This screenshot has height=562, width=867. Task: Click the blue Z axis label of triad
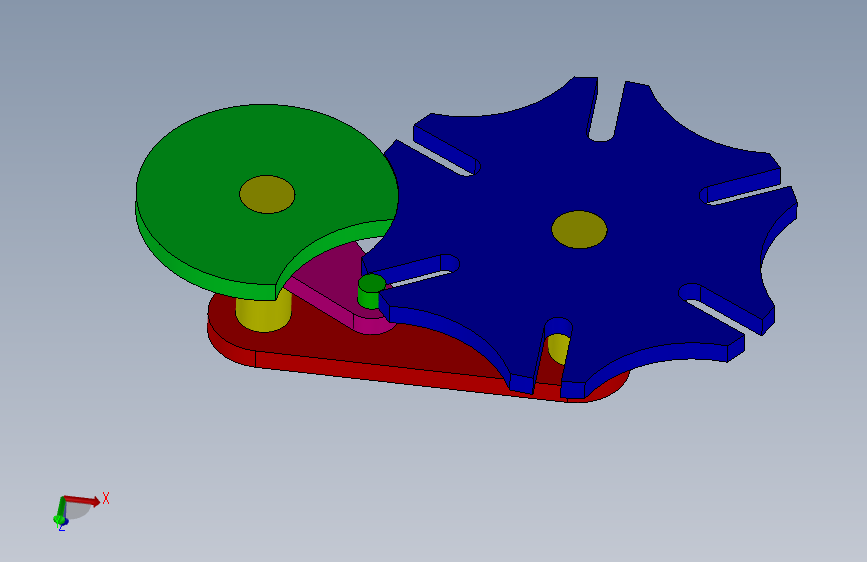62,528
